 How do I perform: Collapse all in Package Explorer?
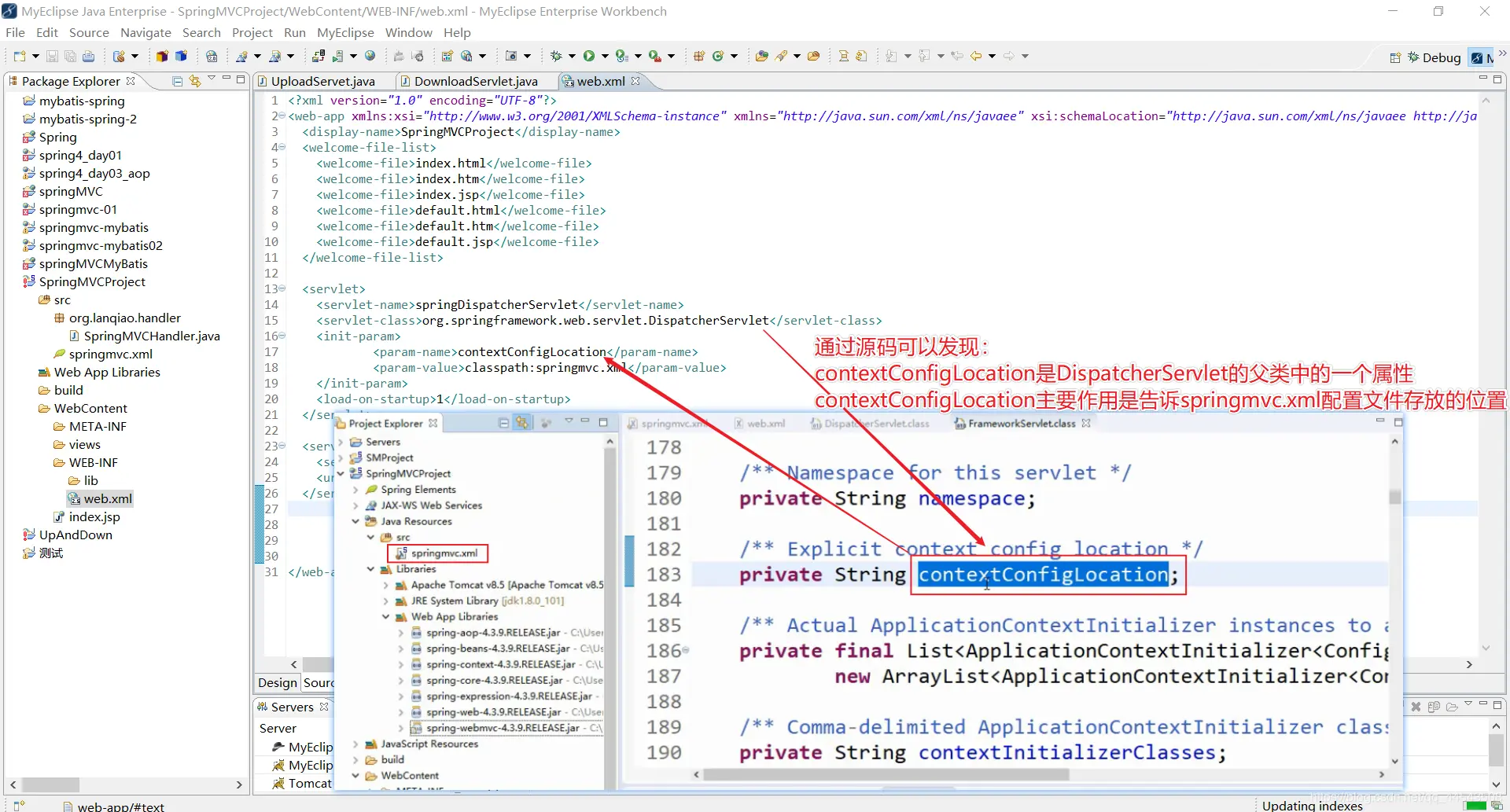pos(178,81)
